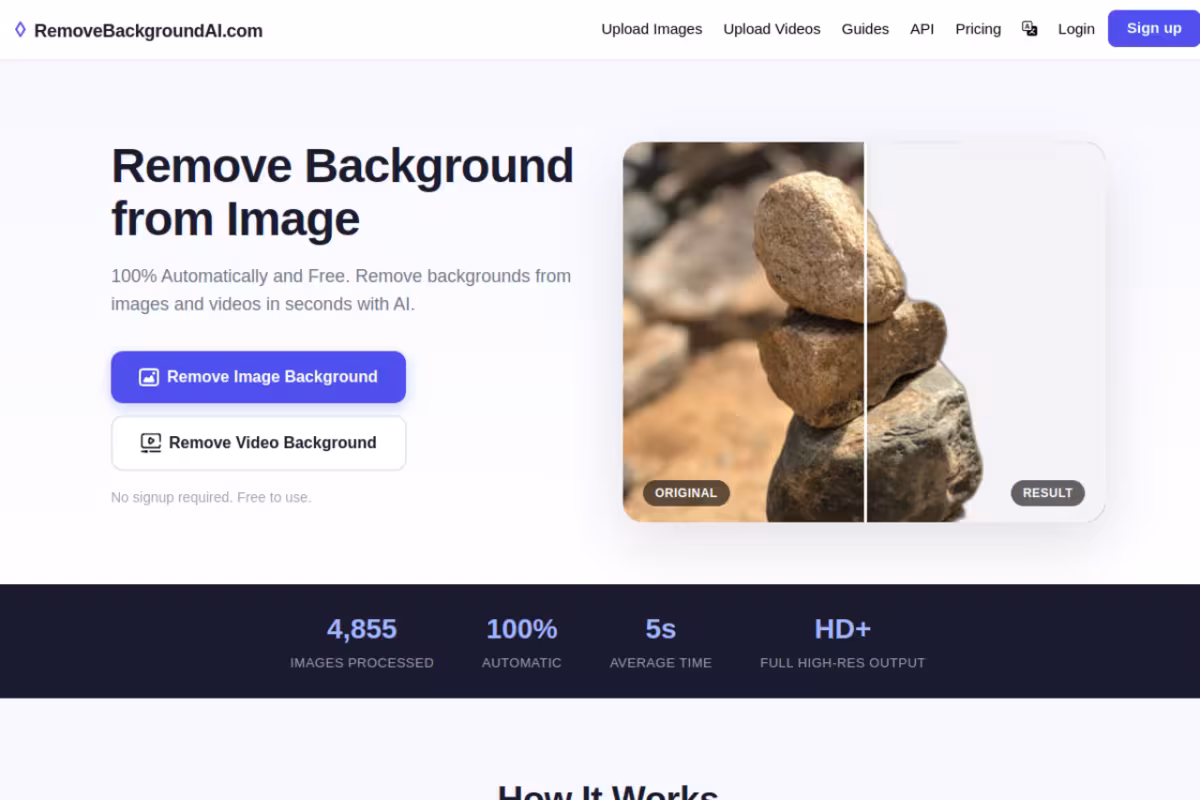Click the 5s average time stat
The width and height of the screenshot is (1200, 800).
661,642
